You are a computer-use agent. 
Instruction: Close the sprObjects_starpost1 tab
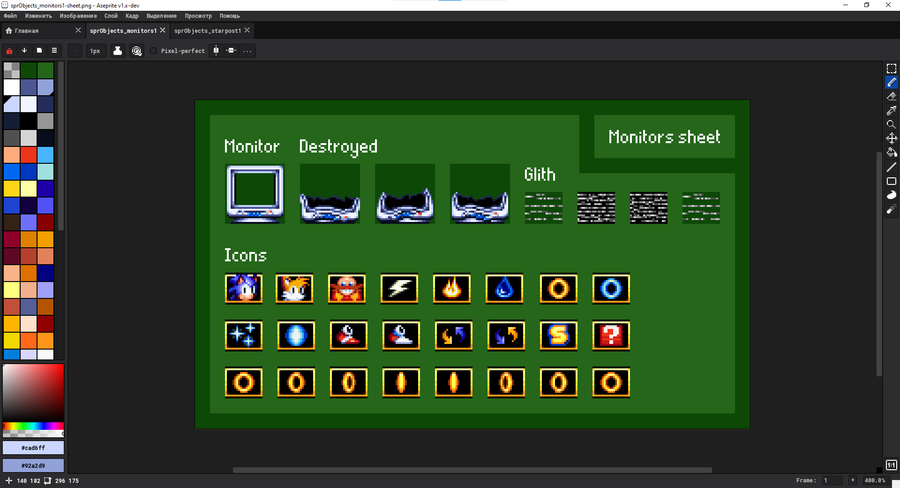[x=247, y=30]
